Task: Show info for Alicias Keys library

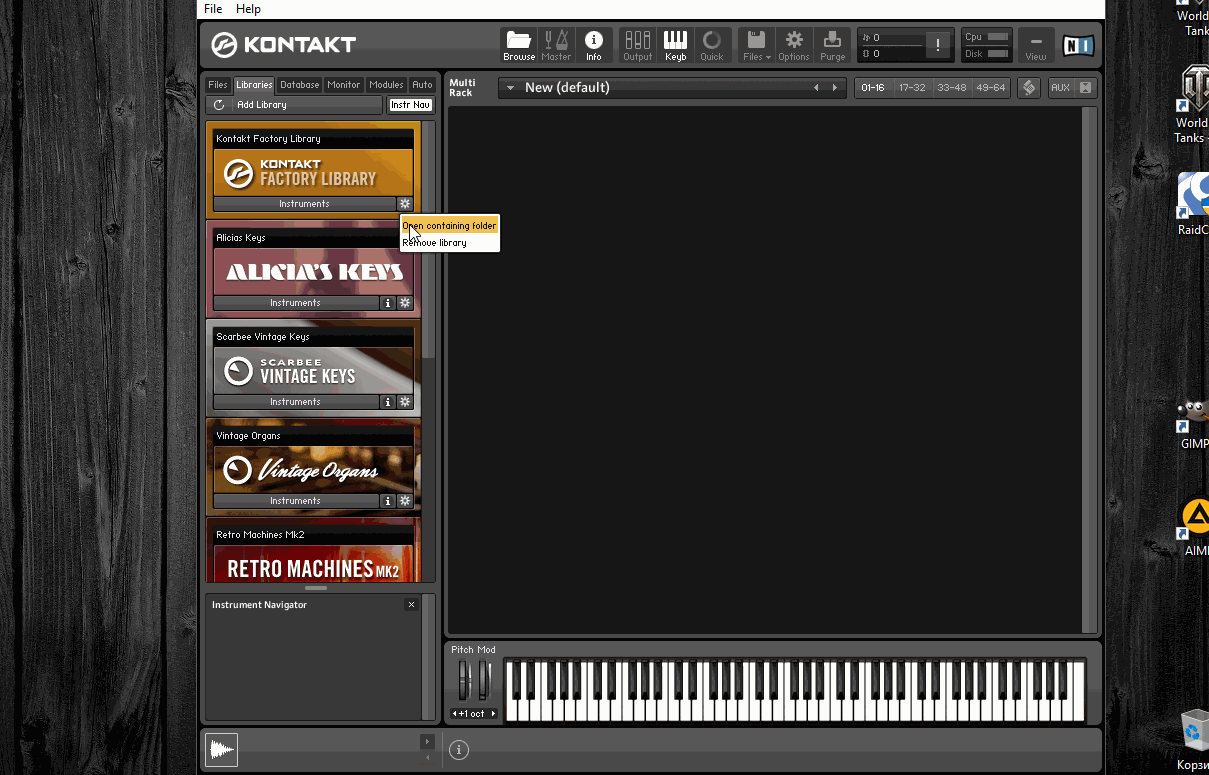Action: [x=388, y=303]
